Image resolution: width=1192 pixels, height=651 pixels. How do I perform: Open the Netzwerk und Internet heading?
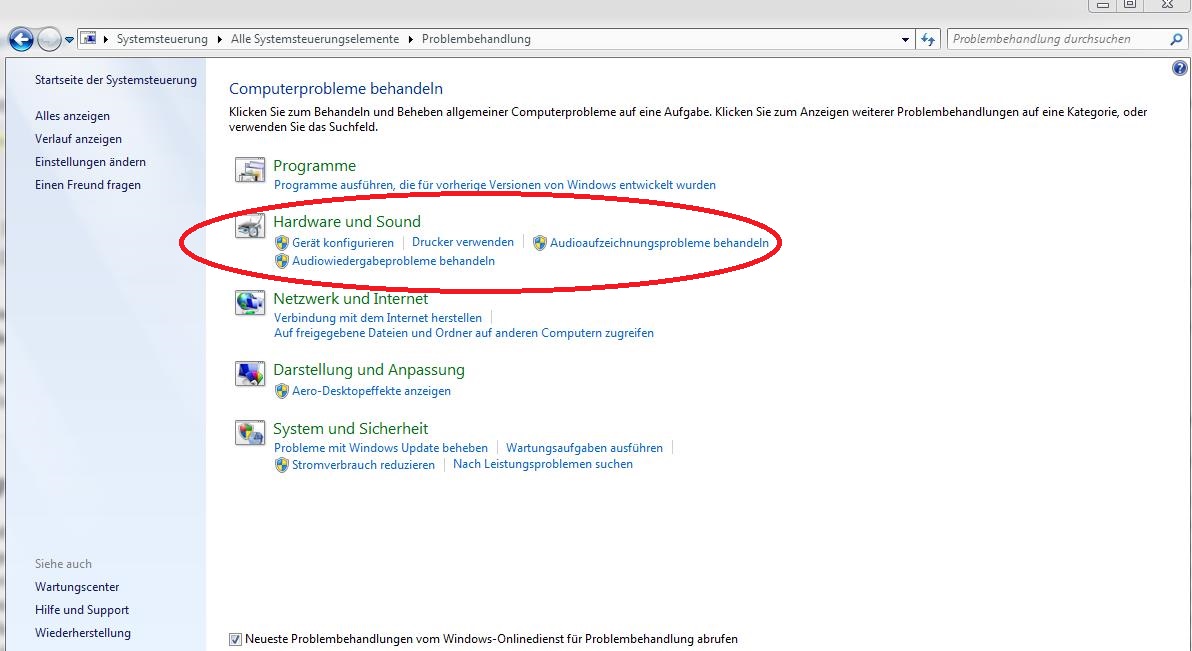[350, 299]
